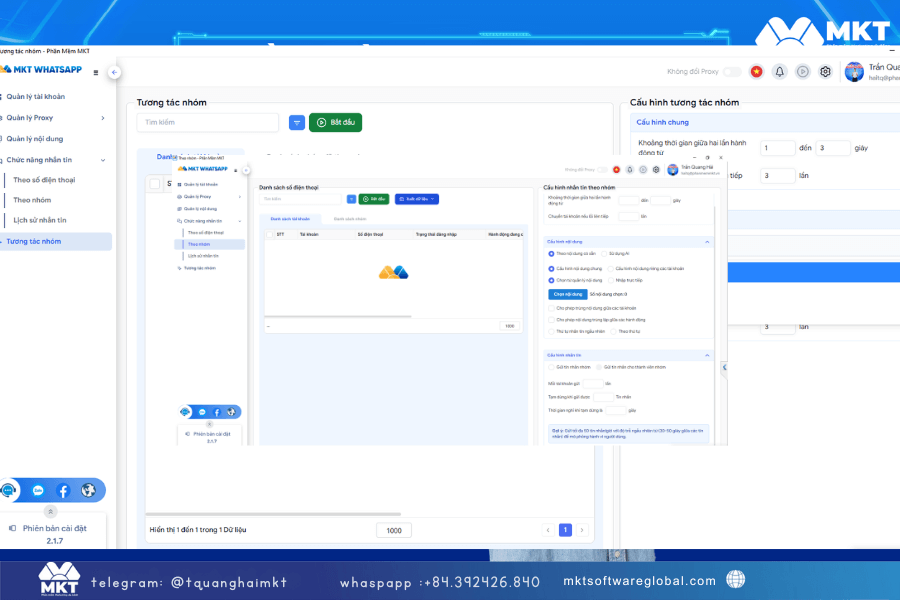This screenshot has width=900, height=600.
Task: Click the support headset icon in main sidebar footer
Action: coord(9,490)
